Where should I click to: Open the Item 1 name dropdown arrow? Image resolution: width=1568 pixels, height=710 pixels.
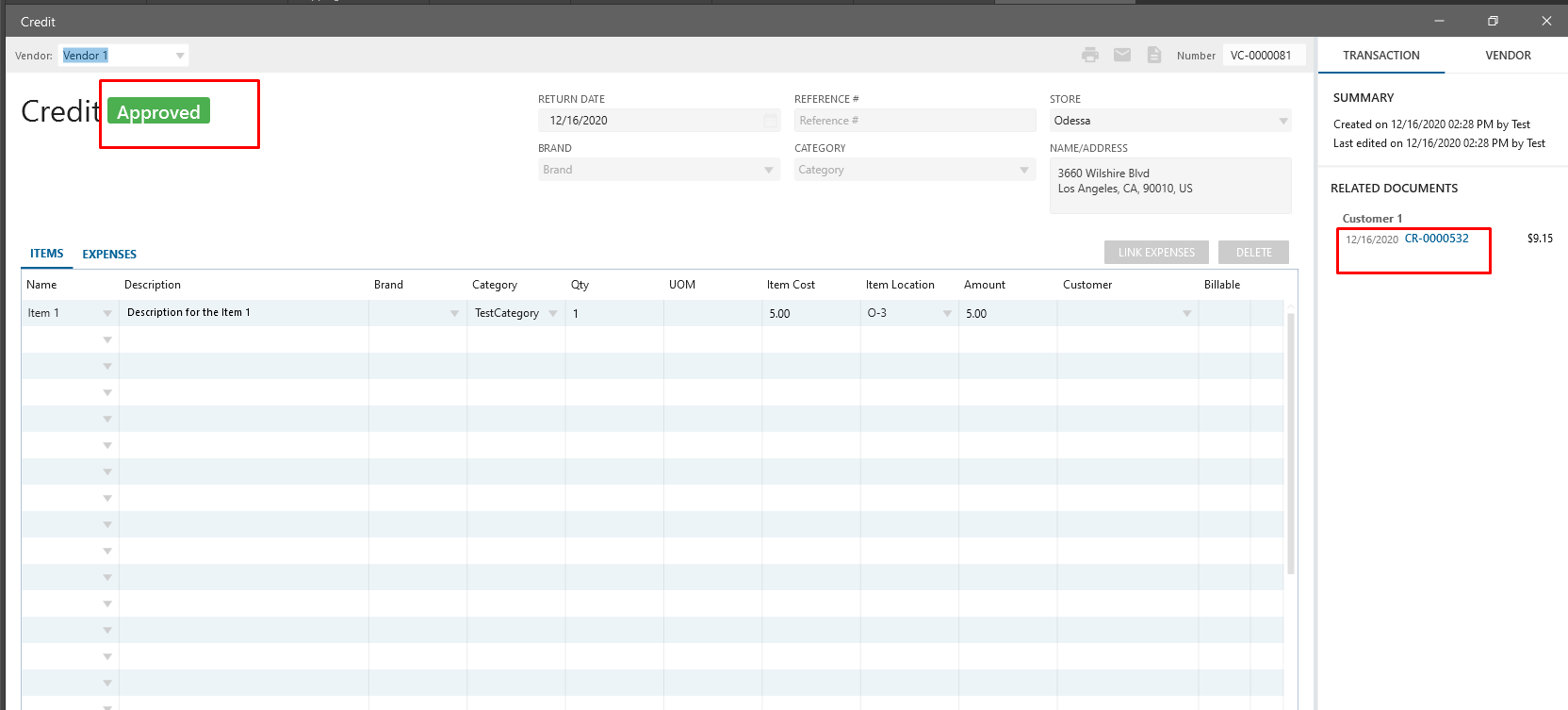click(107, 313)
